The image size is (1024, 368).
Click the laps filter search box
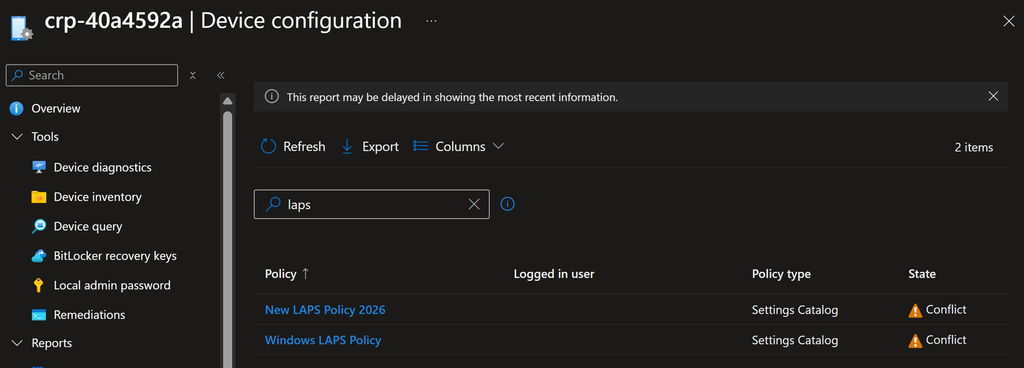tap(371, 204)
